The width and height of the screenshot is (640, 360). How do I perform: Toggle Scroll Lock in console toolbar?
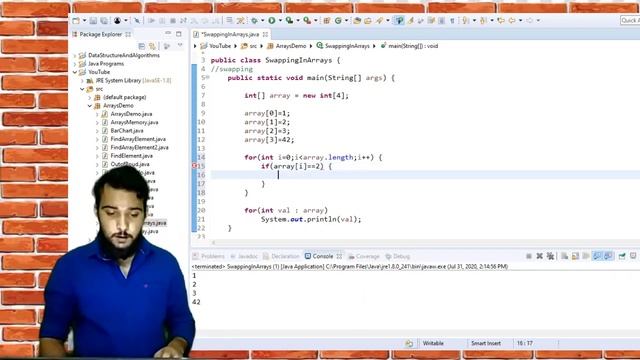coord(575,256)
